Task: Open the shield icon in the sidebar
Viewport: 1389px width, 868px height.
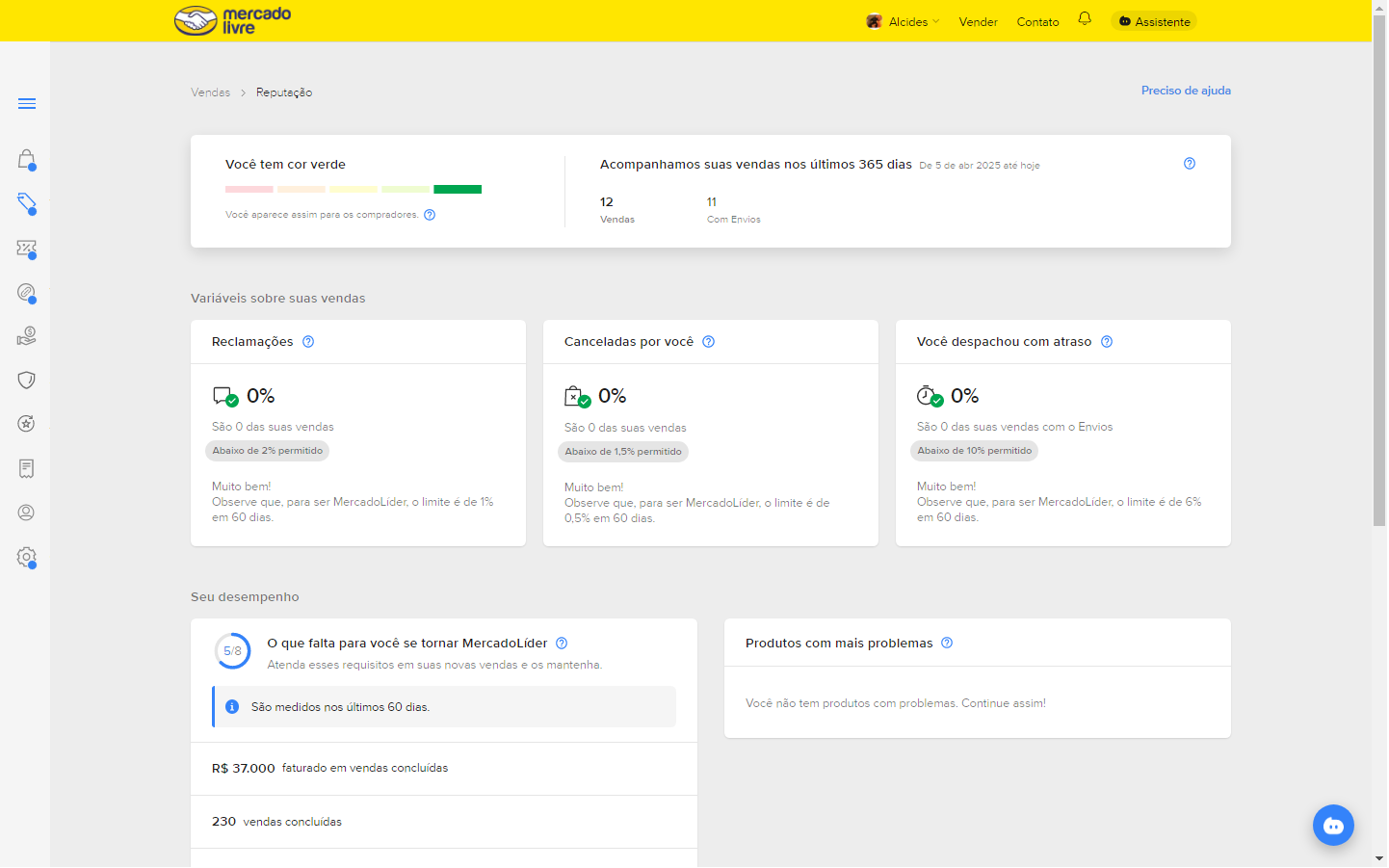Action: pos(27,380)
